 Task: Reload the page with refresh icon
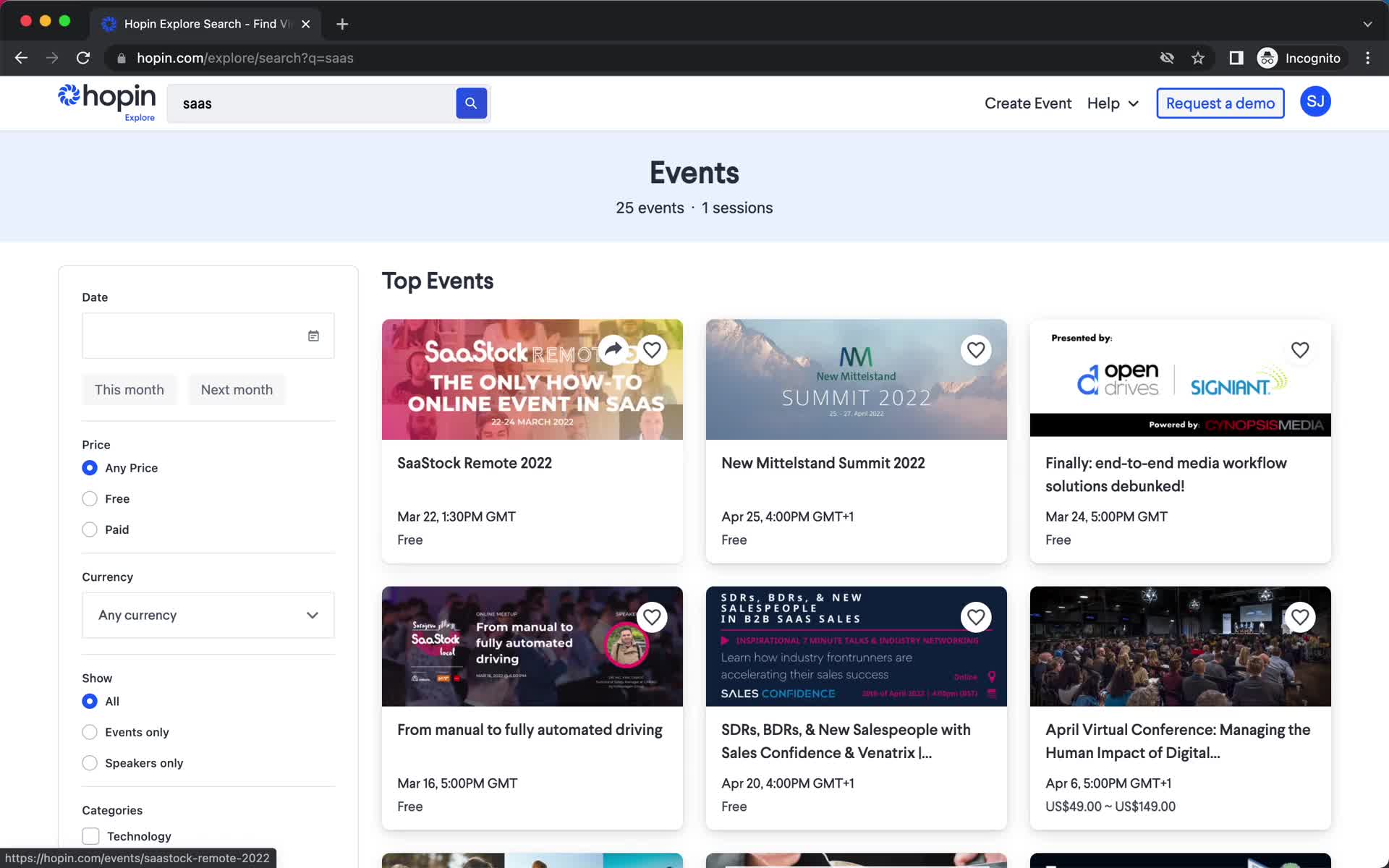pos(83,58)
